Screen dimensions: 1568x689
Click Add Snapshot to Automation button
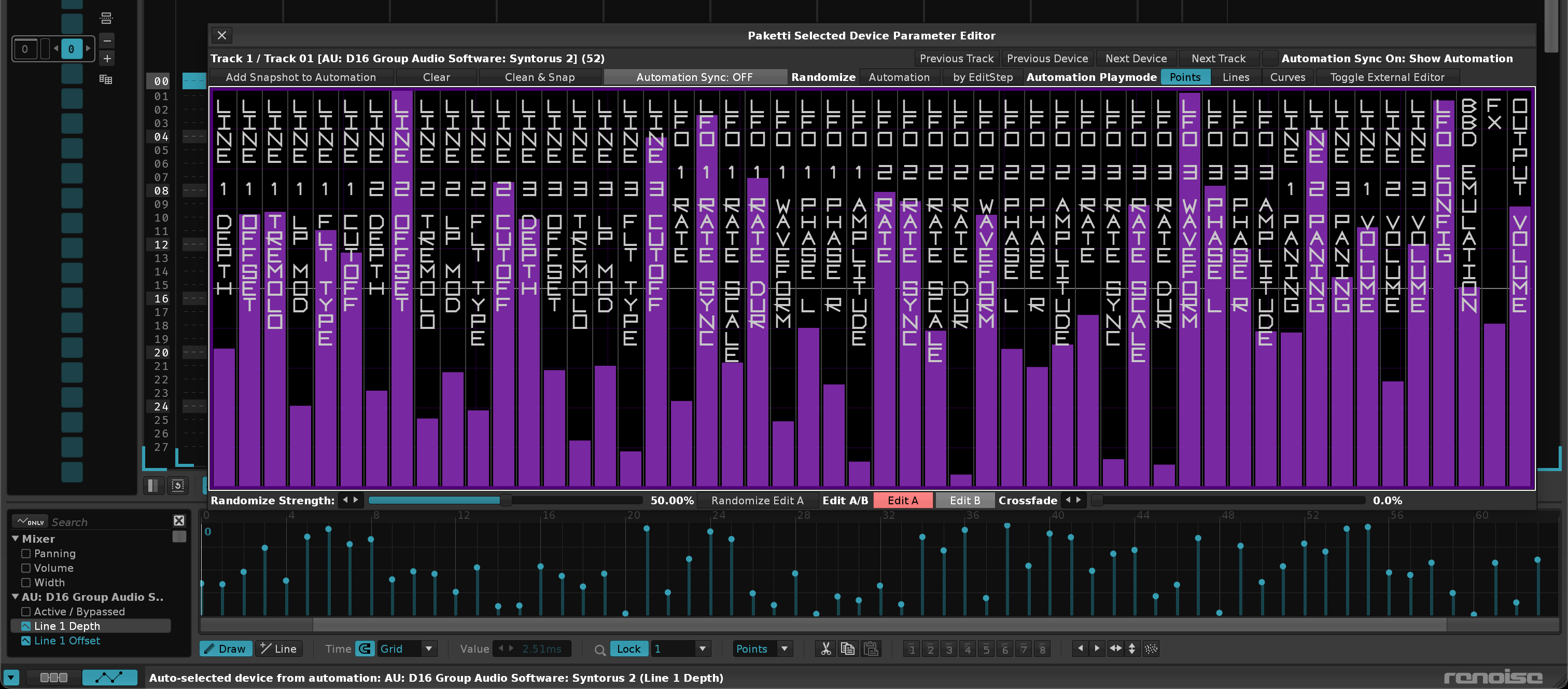click(301, 77)
